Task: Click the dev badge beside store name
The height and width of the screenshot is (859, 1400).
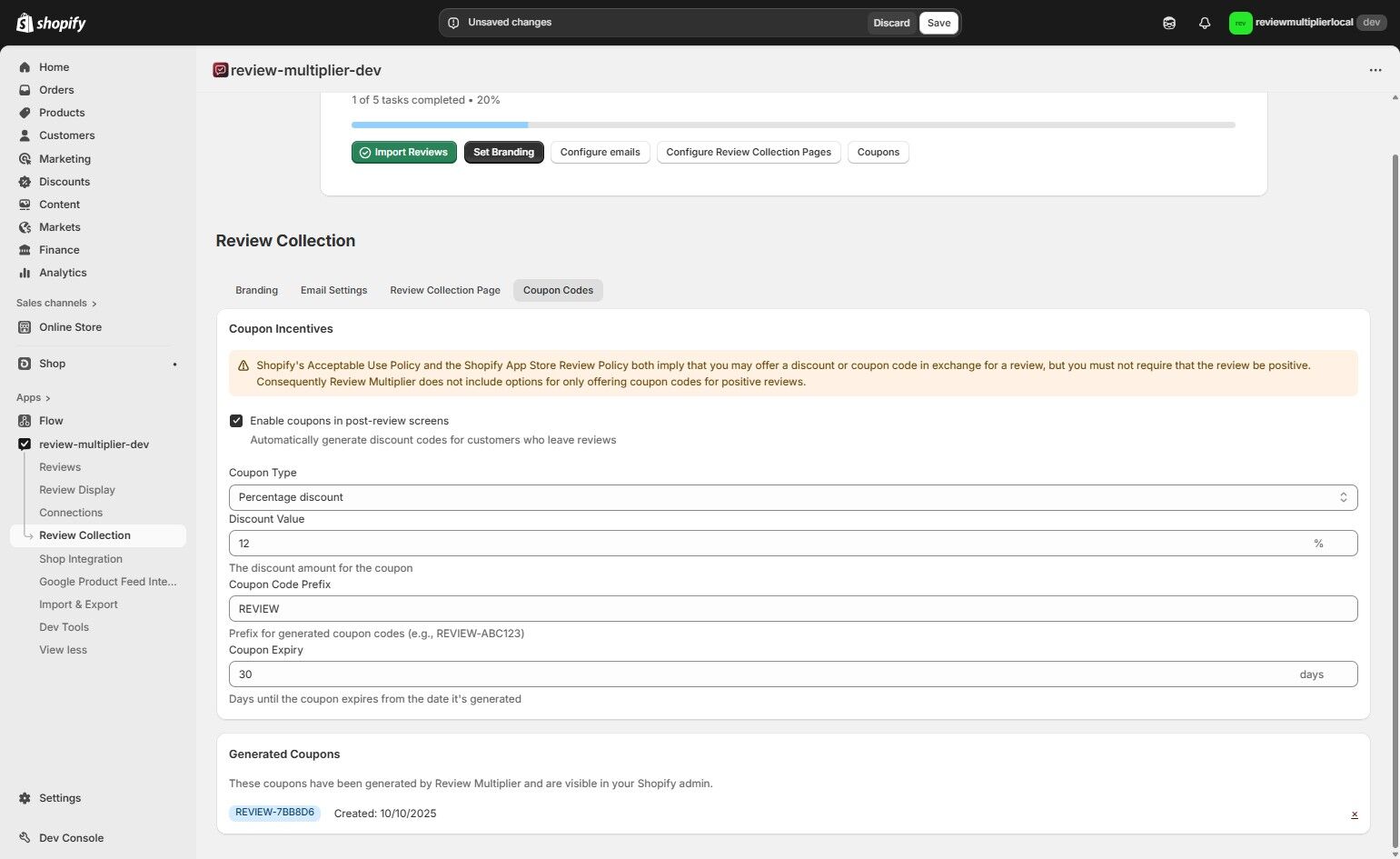Action: coord(1371,23)
